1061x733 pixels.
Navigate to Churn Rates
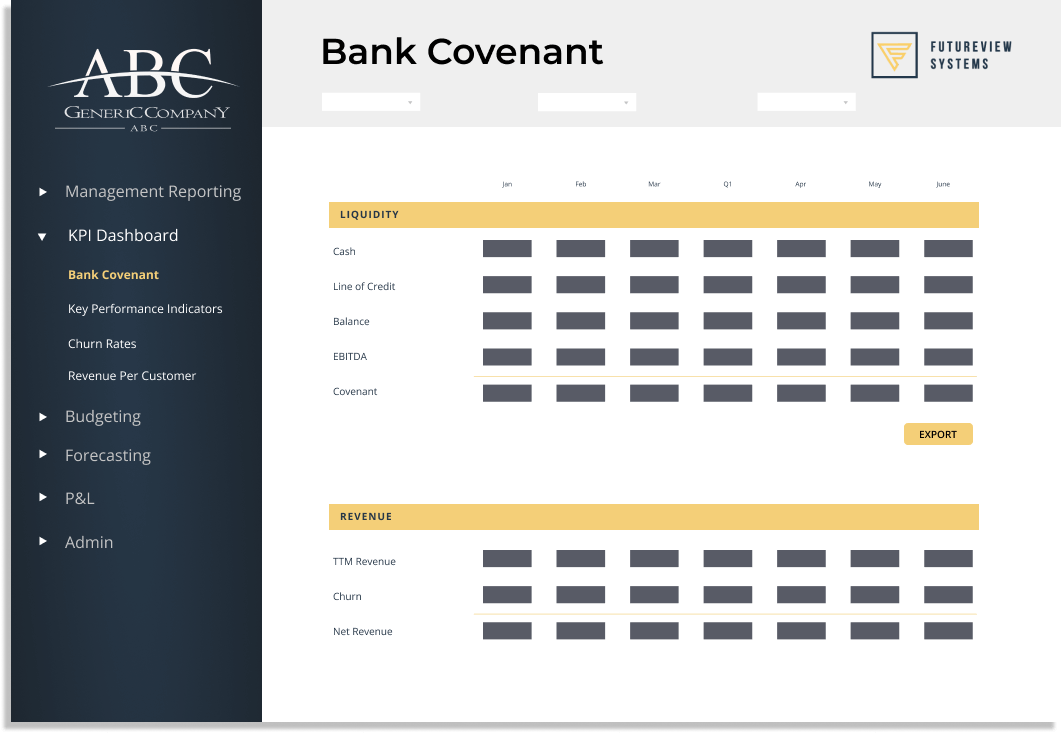pyautogui.click(x=103, y=343)
